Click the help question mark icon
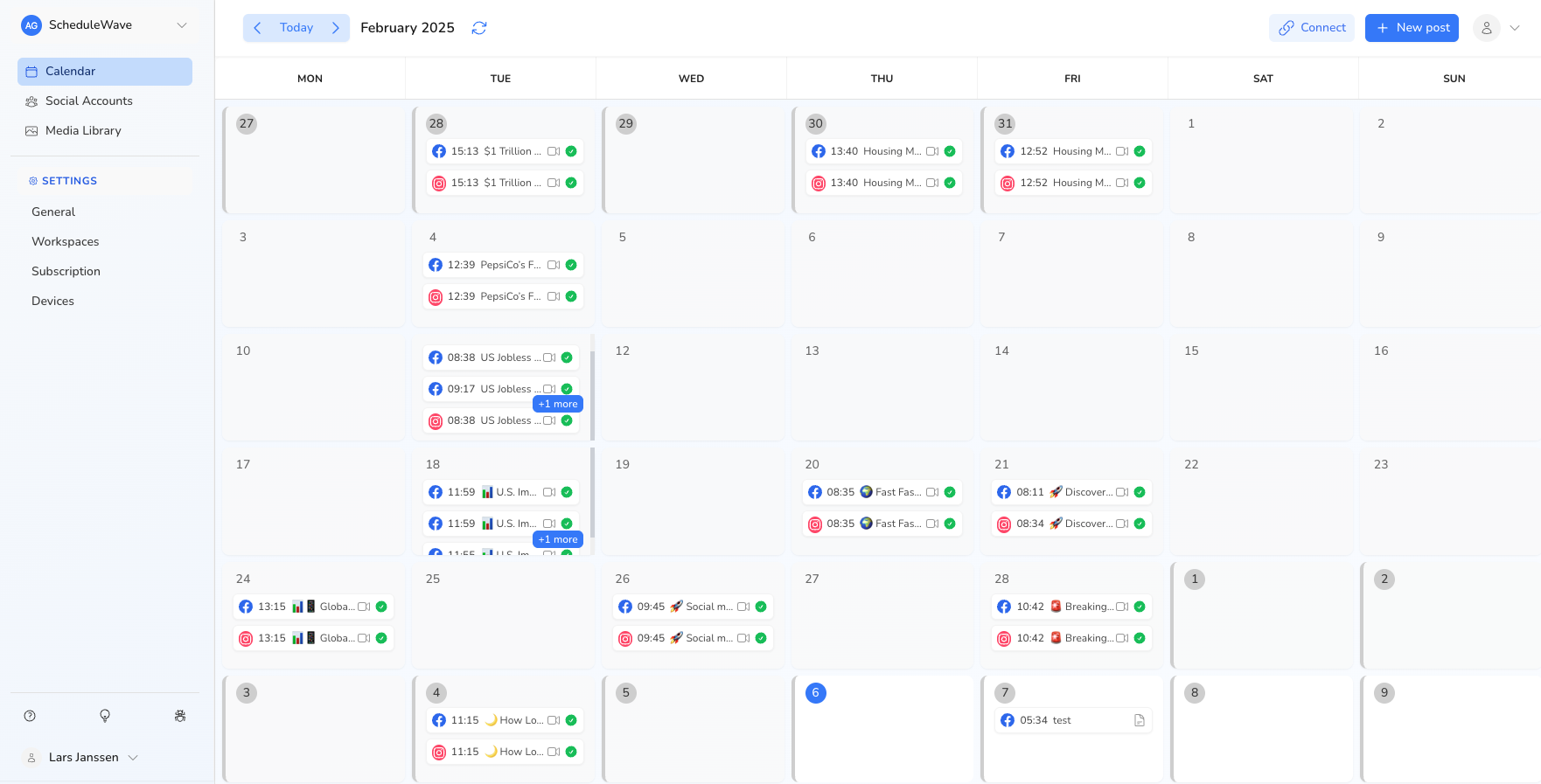Screen dimensions: 1541x784 tap(30, 716)
